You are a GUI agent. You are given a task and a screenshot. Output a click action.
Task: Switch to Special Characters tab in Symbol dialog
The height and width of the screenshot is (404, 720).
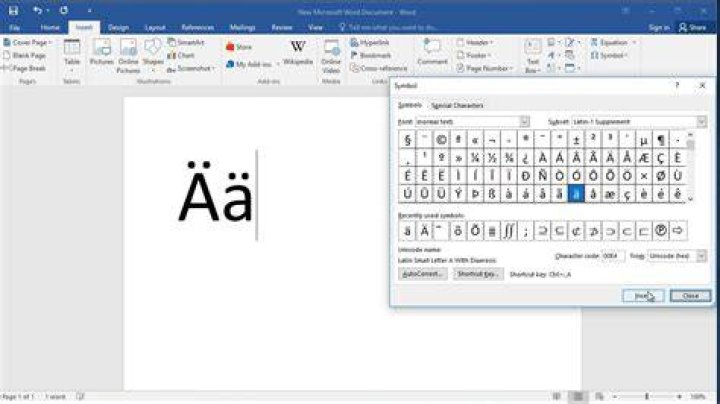click(457, 106)
